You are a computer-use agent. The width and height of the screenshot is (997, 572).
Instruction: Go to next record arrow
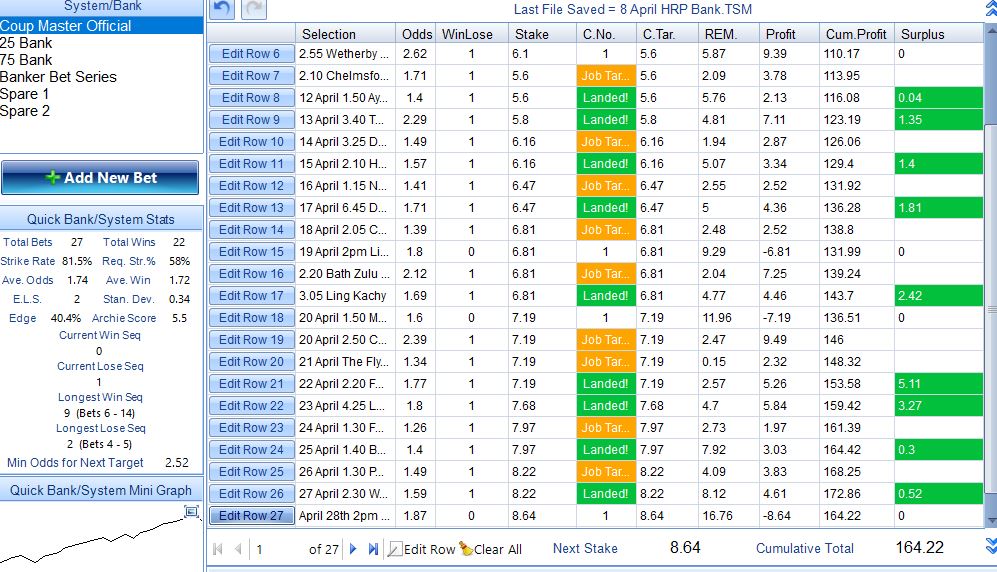[354, 548]
